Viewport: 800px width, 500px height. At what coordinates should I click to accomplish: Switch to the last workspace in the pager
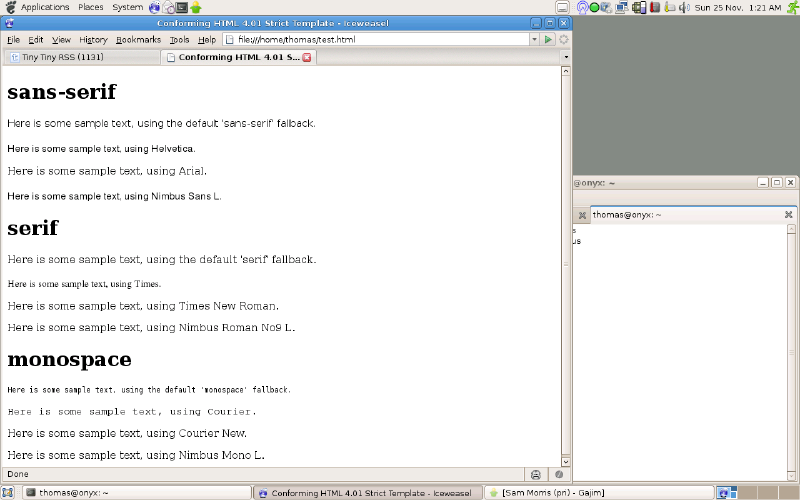tap(789, 493)
